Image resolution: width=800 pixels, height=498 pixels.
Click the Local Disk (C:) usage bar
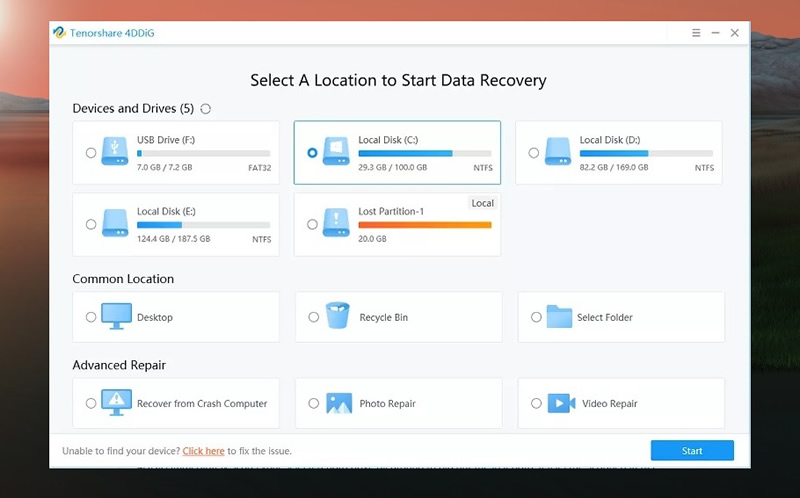(425, 153)
